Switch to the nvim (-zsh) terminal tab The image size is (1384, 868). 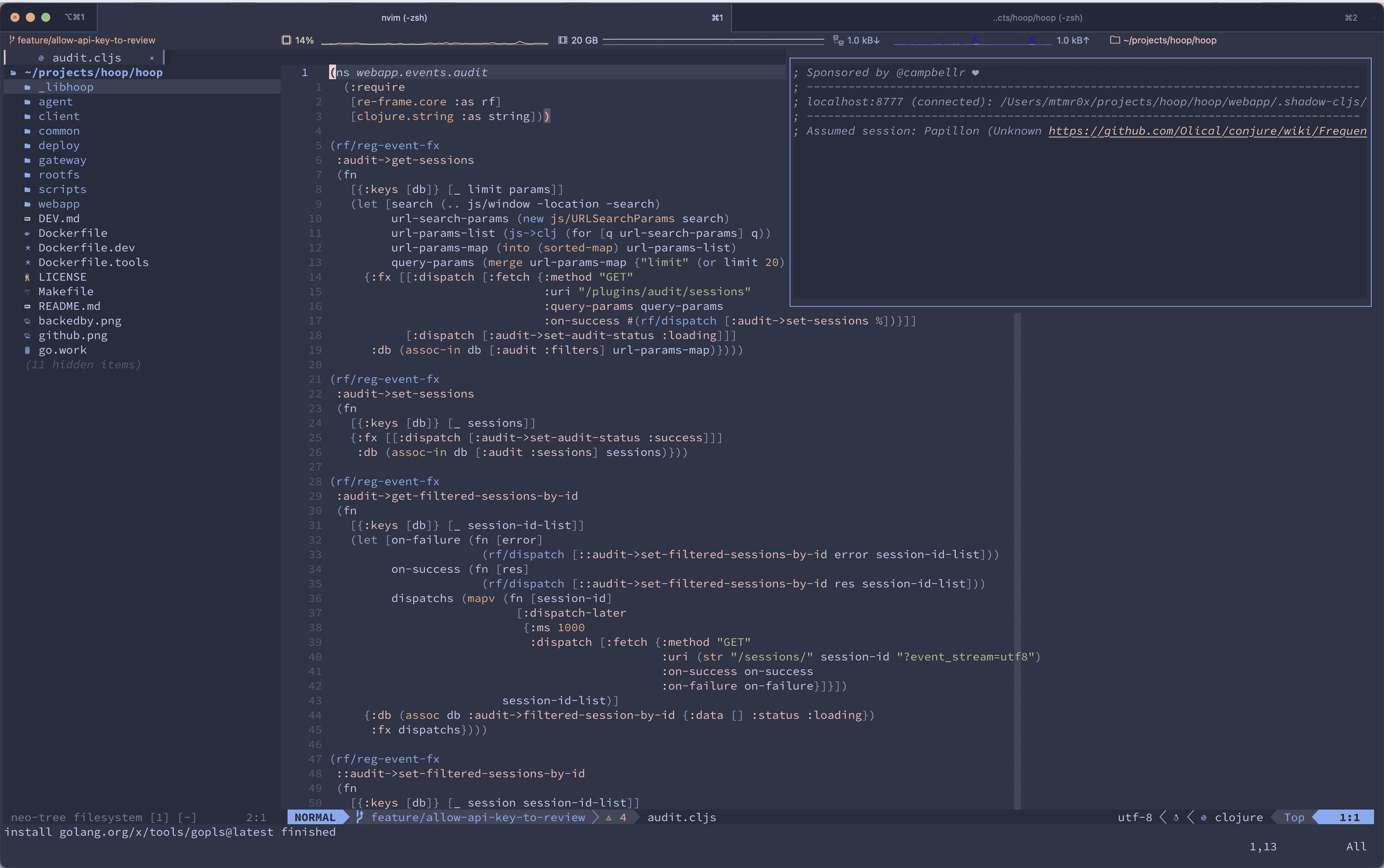[404, 18]
